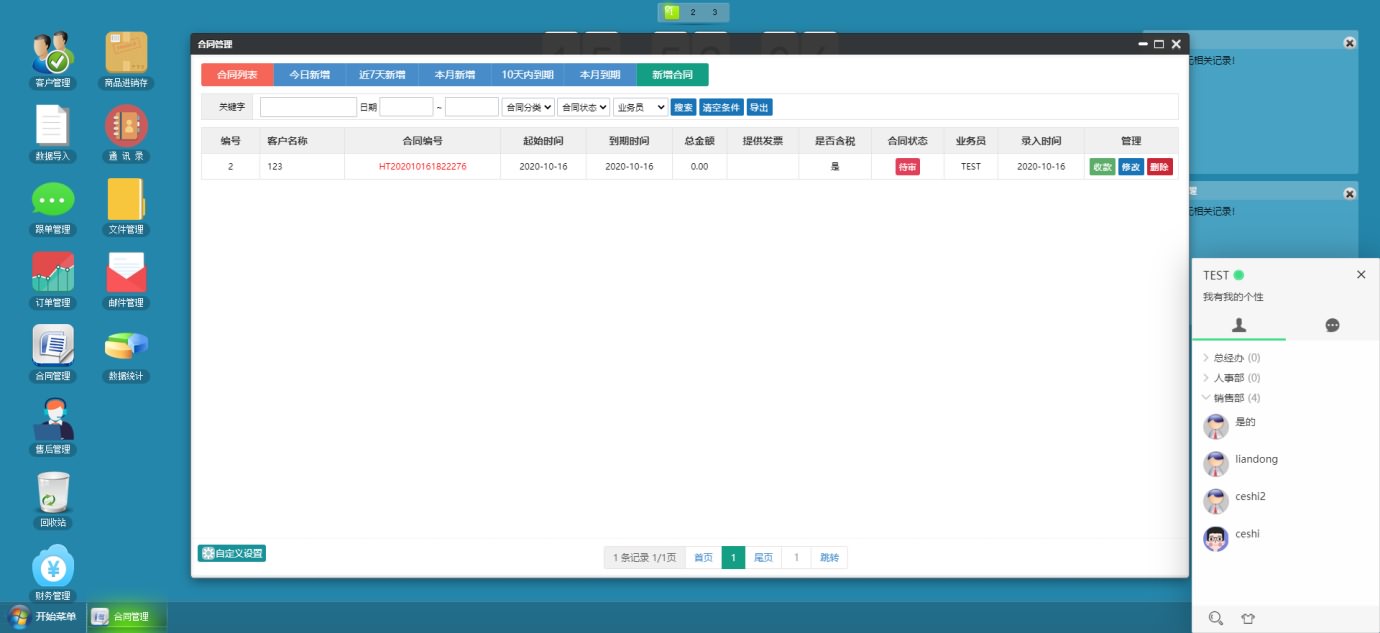This screenshot has height=633, width=1380.
Task: Select contact 是的 avatar
Action: click(1216, 427)
